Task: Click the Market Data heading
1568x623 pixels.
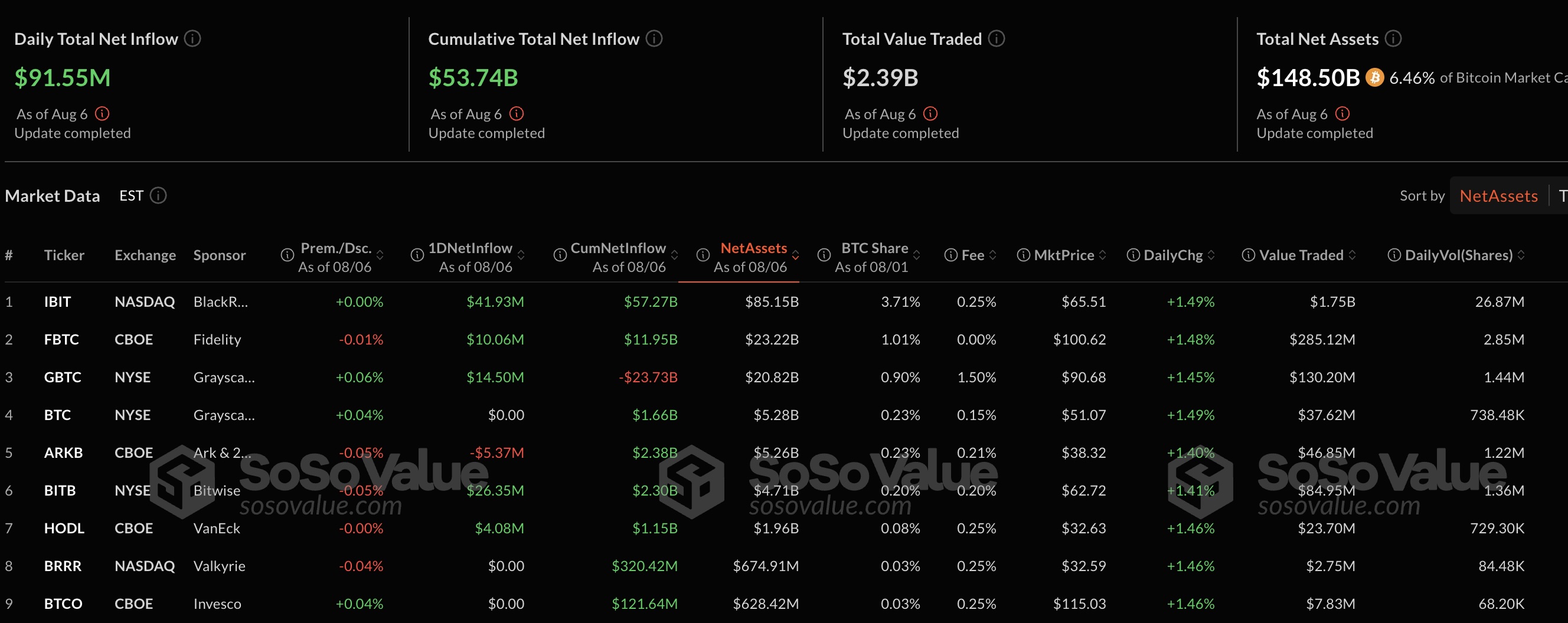Action: point(53,196)
